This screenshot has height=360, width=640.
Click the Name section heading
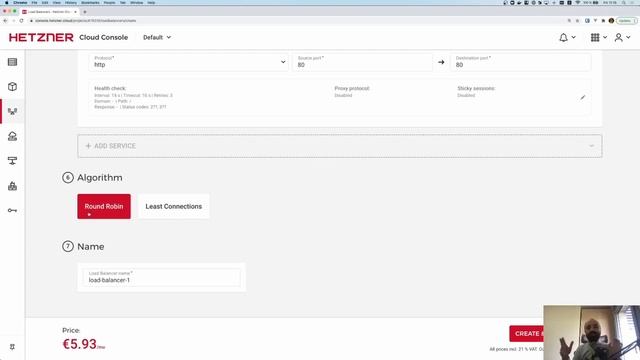tap(91, 247)
